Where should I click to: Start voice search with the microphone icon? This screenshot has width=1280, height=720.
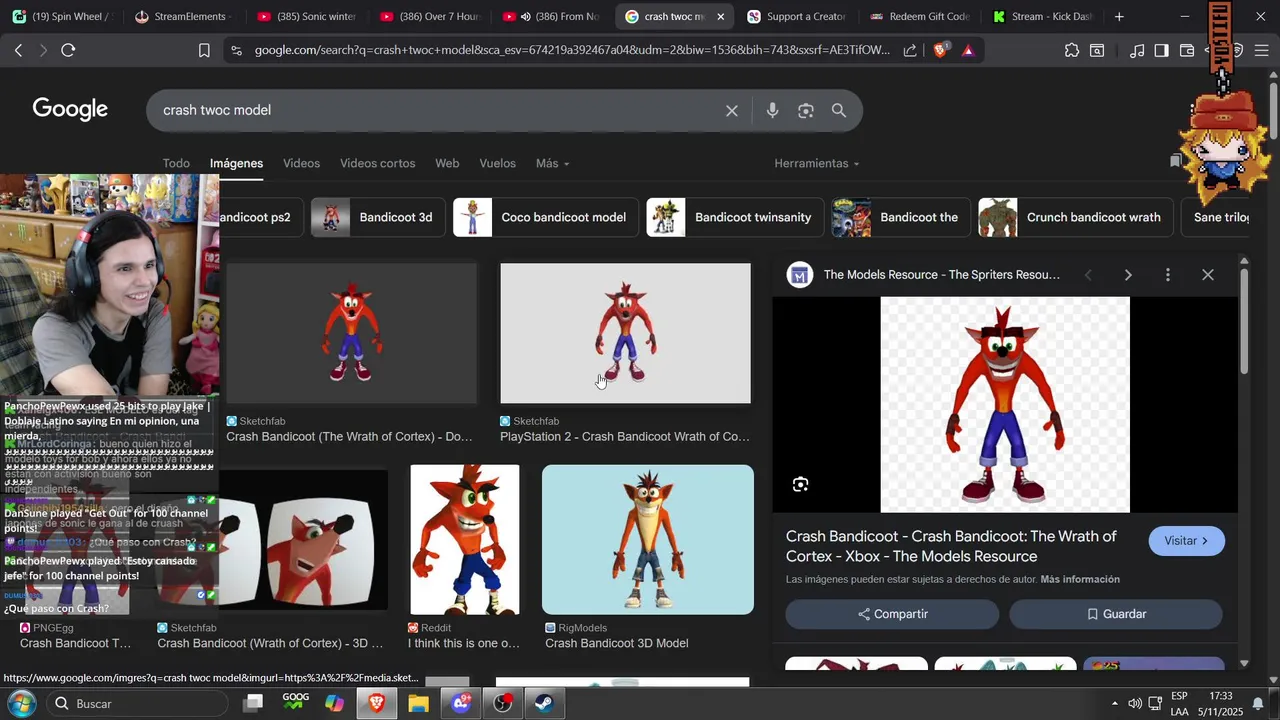pos(772,111)
